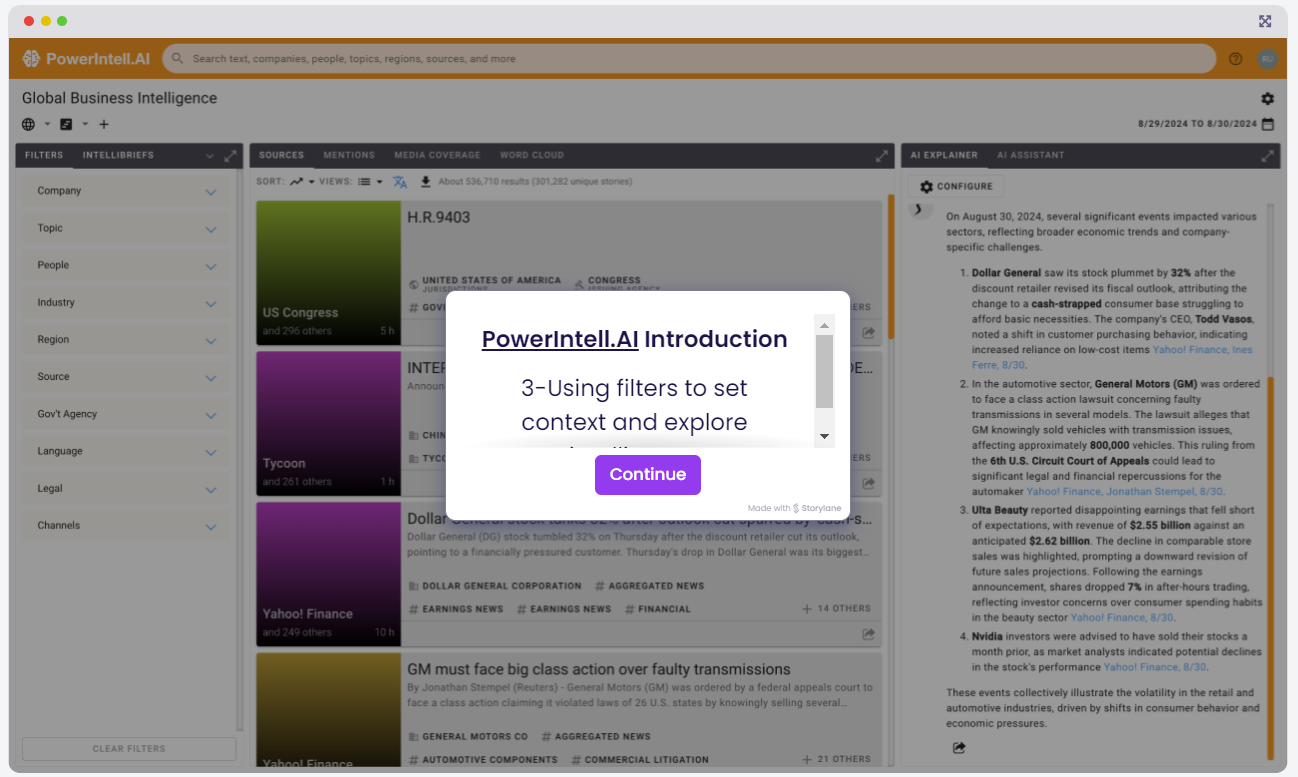
Task: Open the sort order dropdown arrow
Action: tap(311, 182)
